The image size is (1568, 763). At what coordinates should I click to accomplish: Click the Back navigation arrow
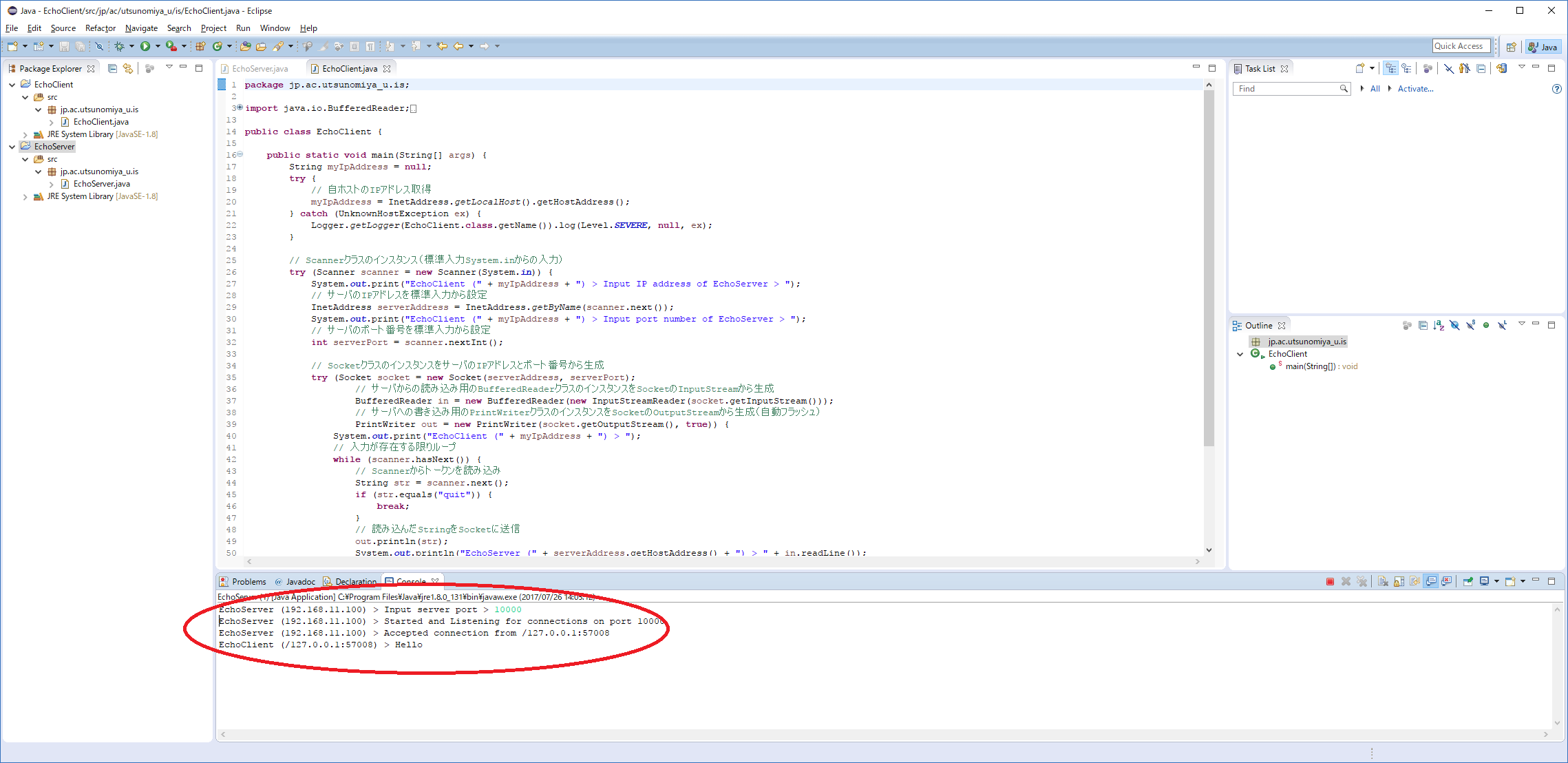(458, 46)
